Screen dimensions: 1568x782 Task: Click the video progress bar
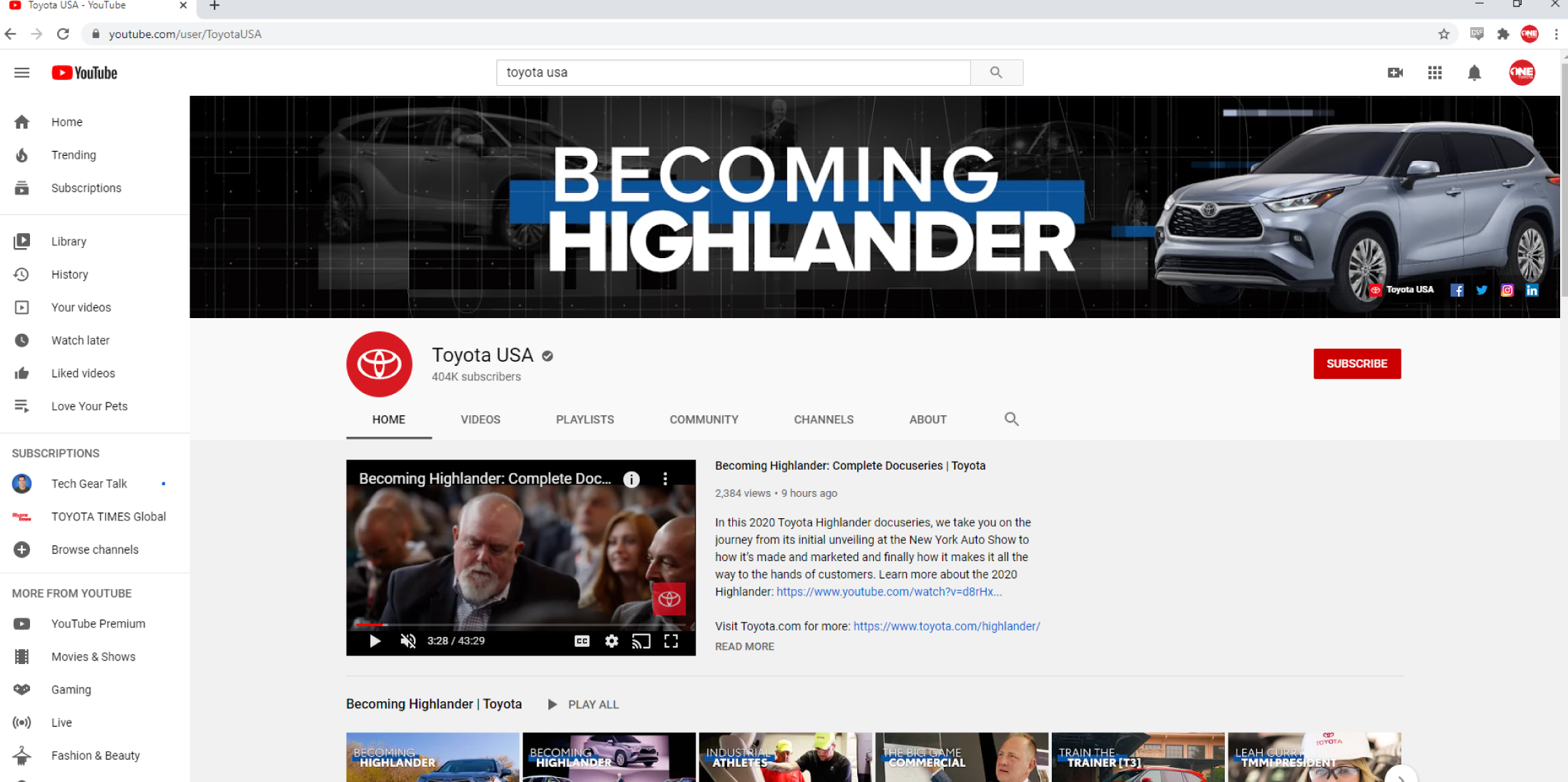pyautogui.click(x=521, y=624)
